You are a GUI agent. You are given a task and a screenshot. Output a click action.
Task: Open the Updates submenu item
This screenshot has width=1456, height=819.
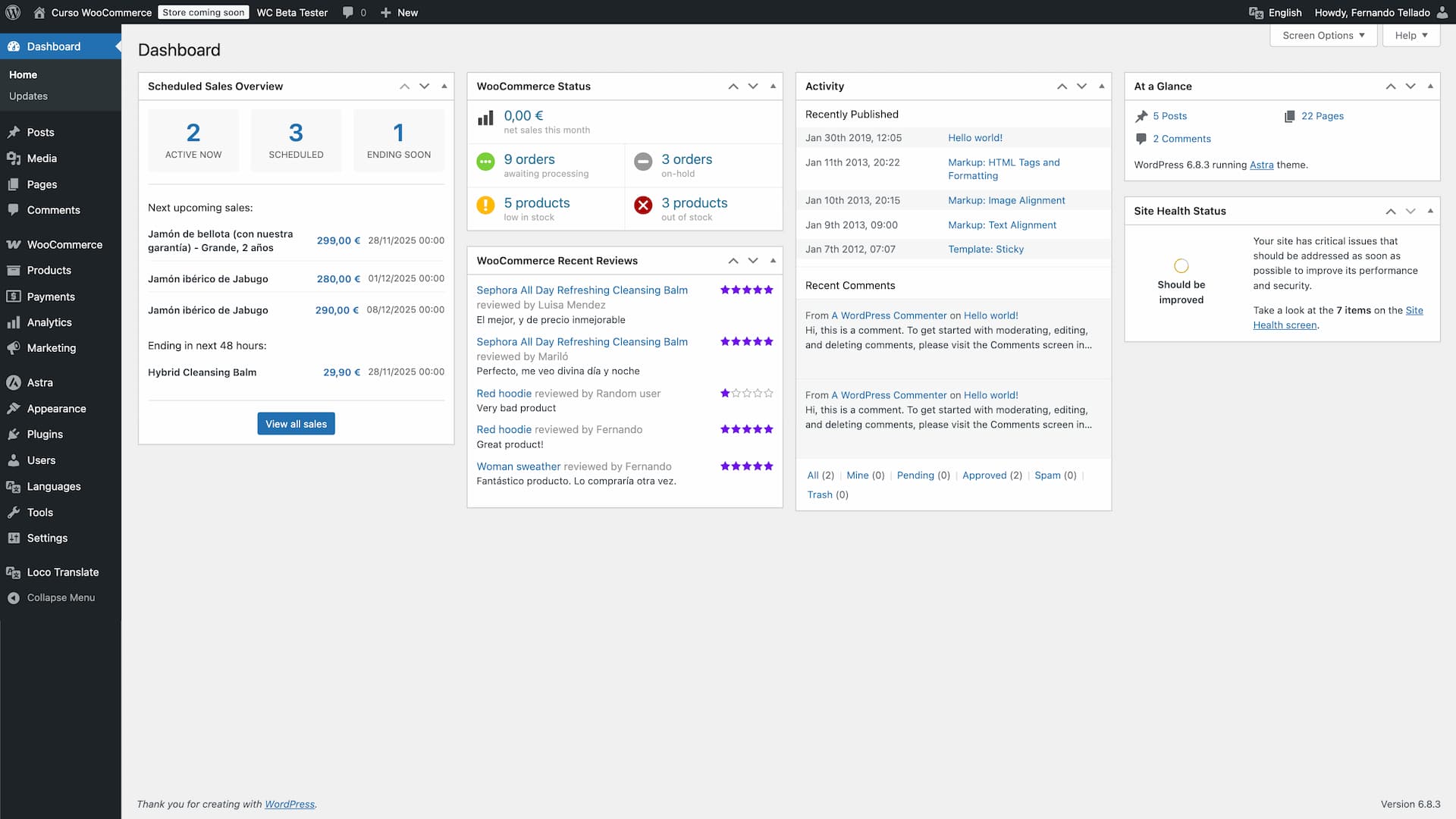pyautogui.click(x=28, y=96)
